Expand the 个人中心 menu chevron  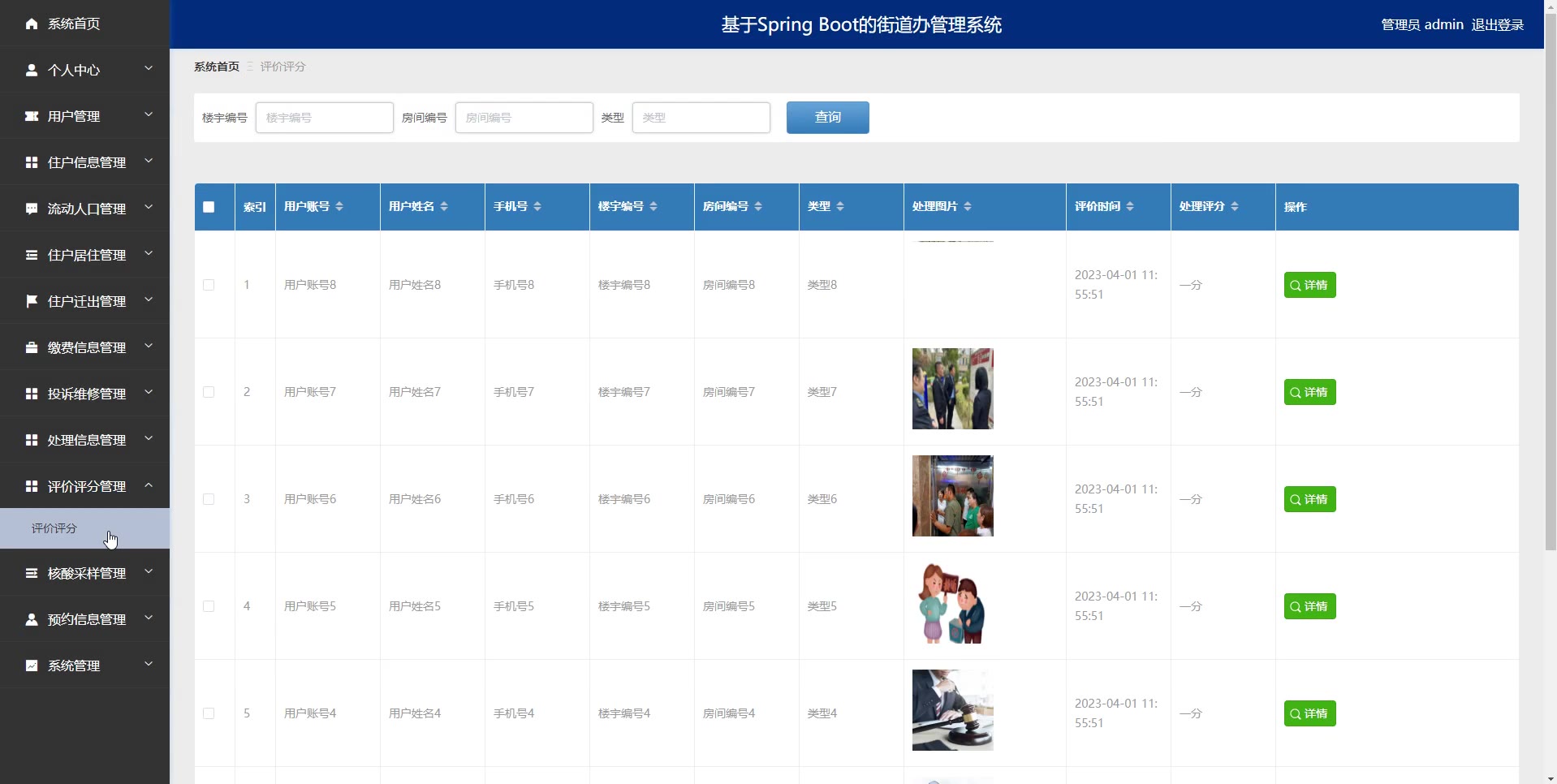[149, 69]
